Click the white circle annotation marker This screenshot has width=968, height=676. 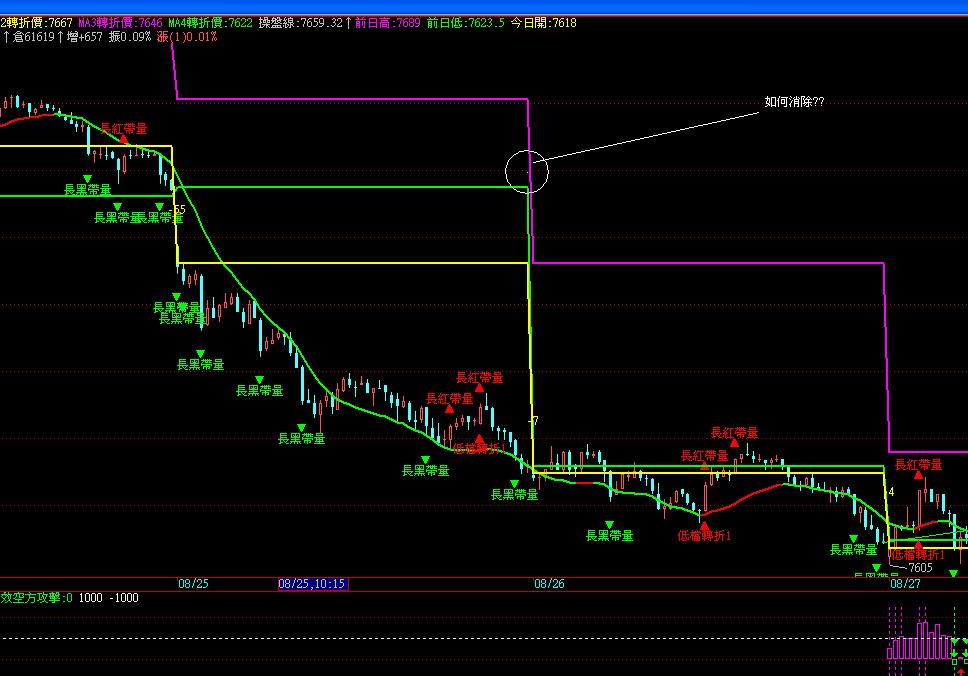[x=527, y=172]
